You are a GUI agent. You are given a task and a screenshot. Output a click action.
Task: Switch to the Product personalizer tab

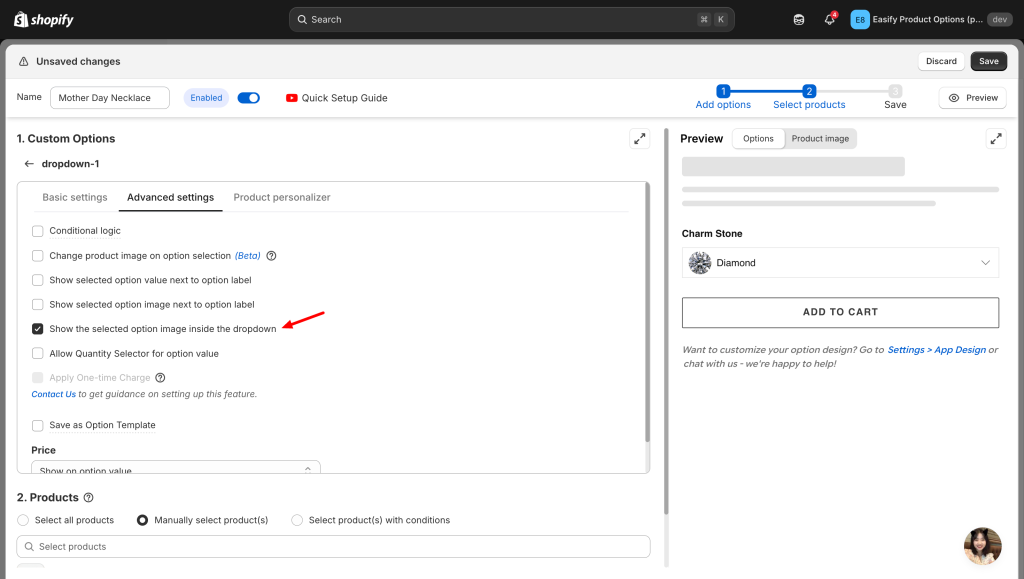pyautogui.click(x=282, y=198)
